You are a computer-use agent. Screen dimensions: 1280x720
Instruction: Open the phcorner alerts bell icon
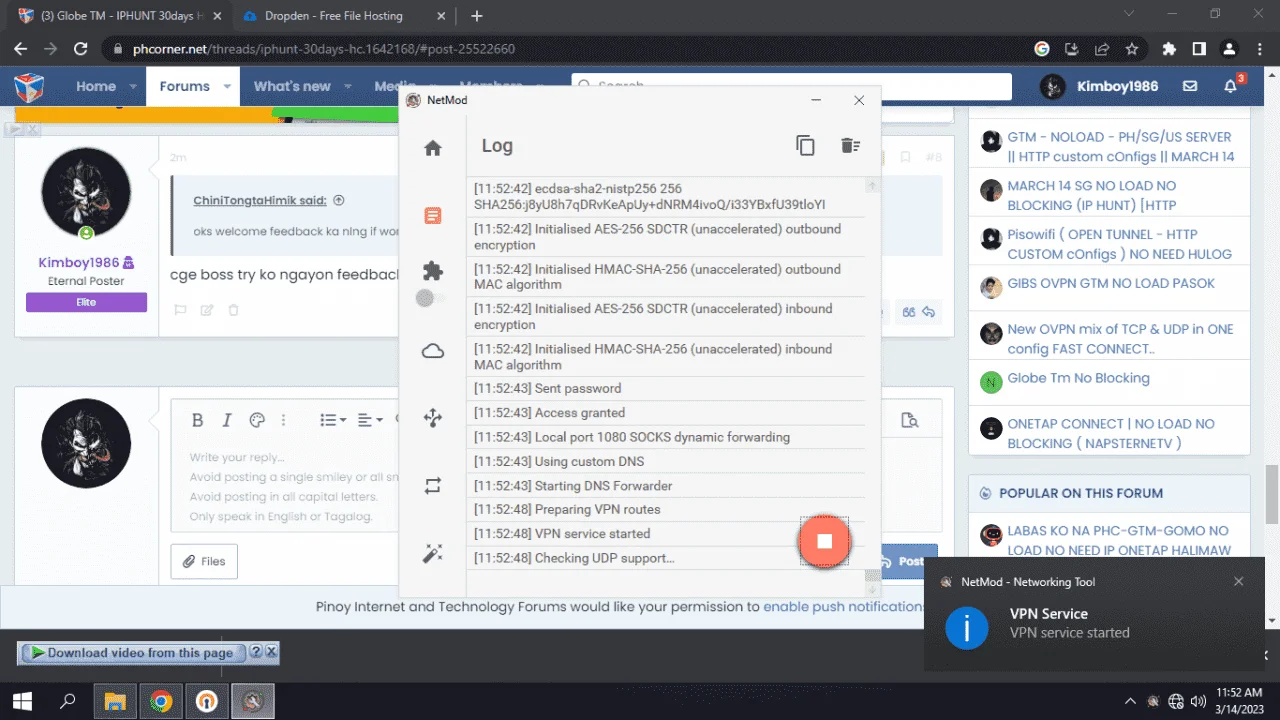(1231, 86)
